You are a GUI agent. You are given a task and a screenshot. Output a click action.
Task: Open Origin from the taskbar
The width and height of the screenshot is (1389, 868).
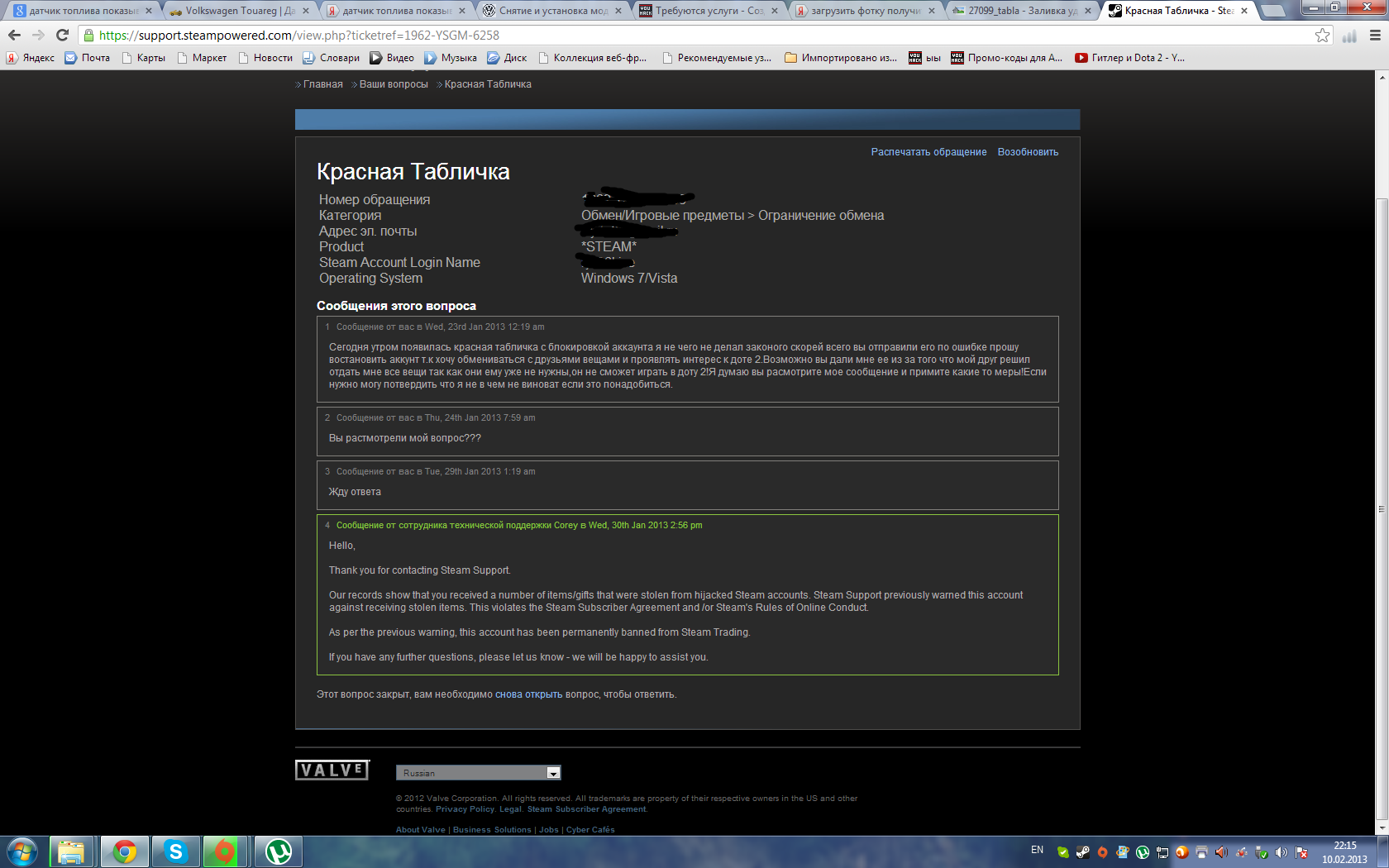[224, 851]
